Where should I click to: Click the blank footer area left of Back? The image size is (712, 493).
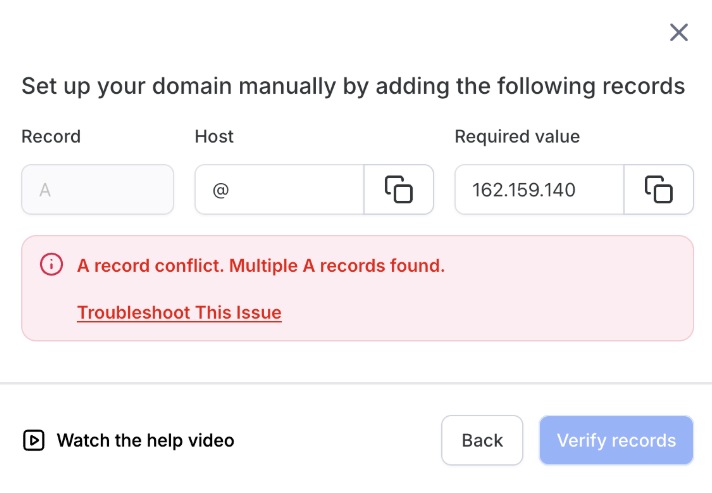pos(340,440)
